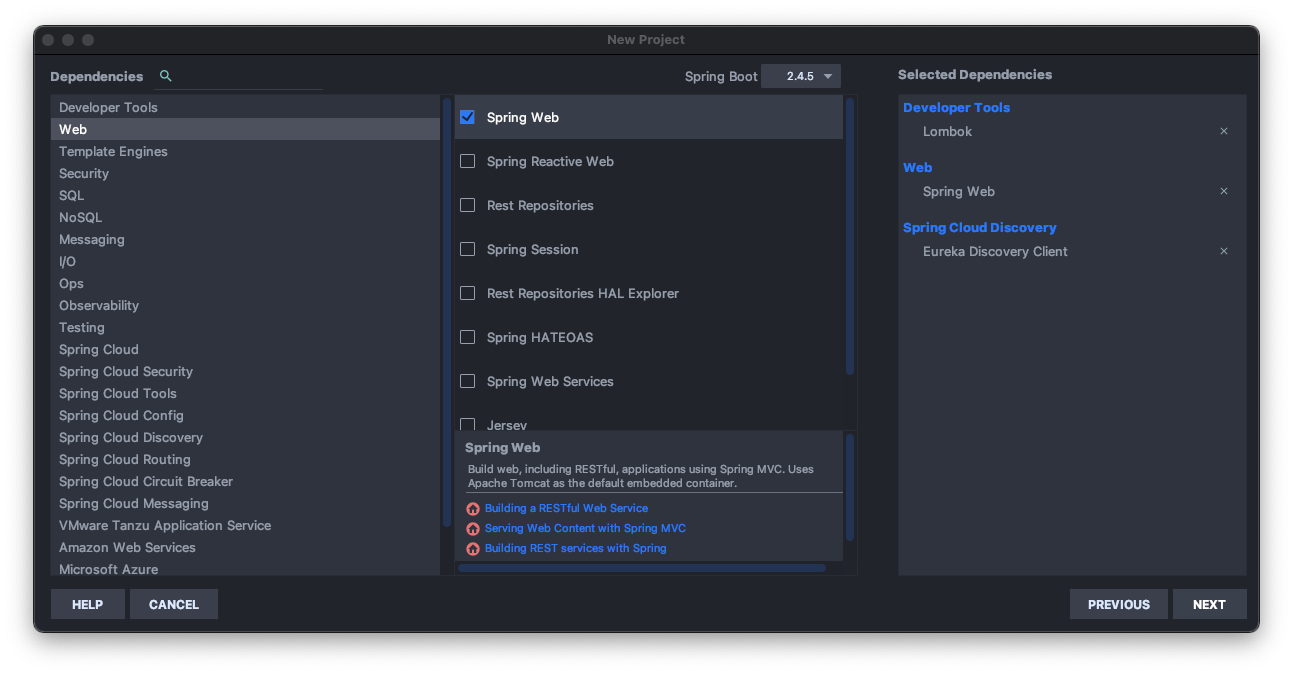Check Rest Repositories HAL Explorer checkbox
Viewport: 1293px width, 674px height.
[467, 293]
